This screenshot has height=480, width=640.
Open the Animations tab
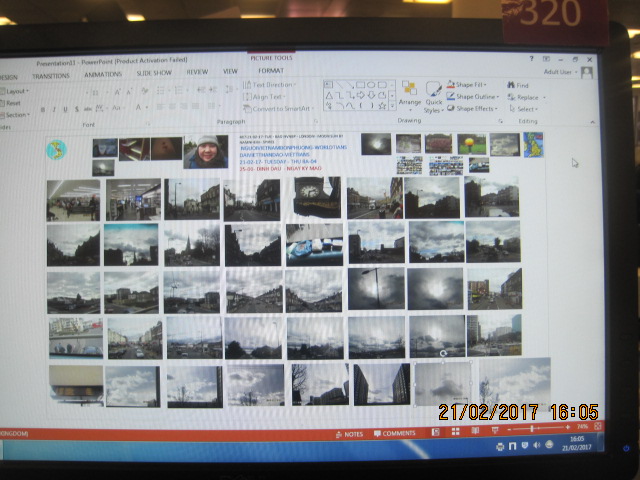point(103,74)
